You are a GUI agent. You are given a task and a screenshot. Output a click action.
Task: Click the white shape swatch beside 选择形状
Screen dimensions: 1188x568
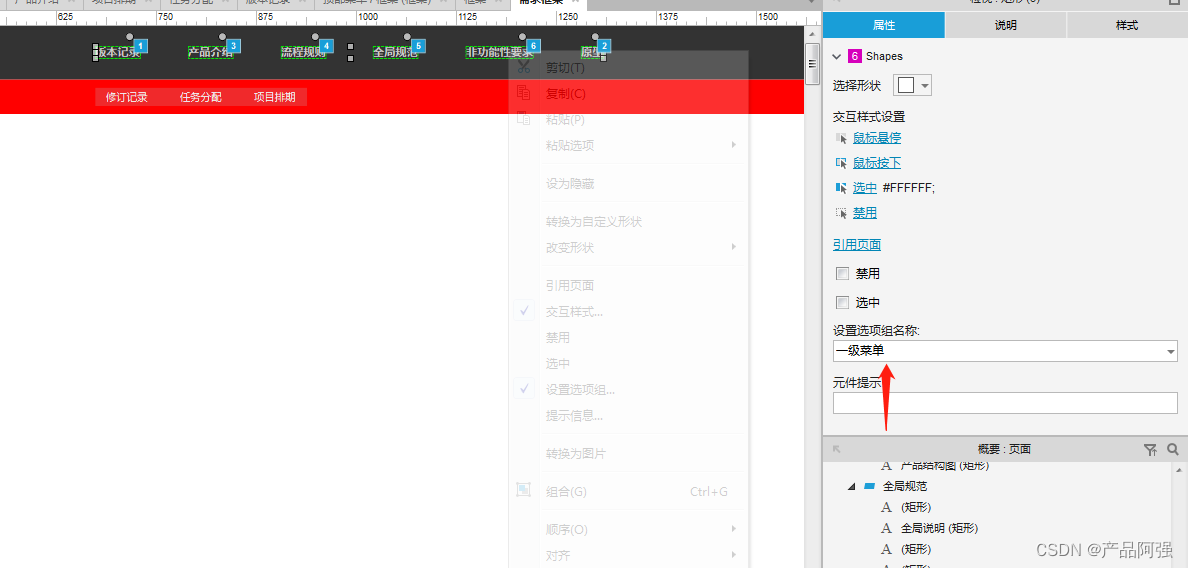(x=905, y=86)
